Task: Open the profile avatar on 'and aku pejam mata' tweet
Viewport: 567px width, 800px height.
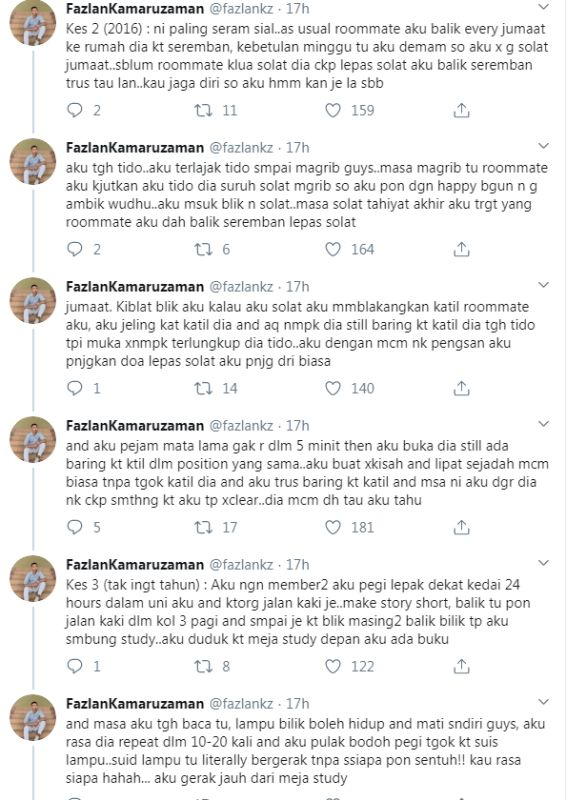Action: tap(33, 440)
